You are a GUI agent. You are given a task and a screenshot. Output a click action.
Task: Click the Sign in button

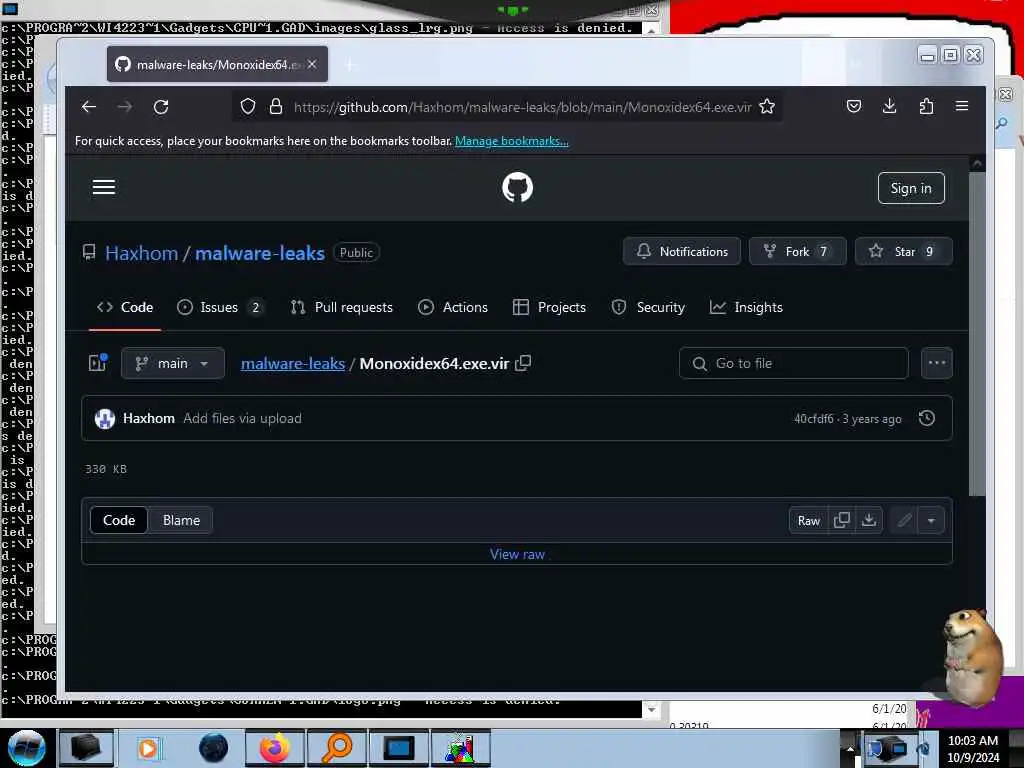coord(911,188)
